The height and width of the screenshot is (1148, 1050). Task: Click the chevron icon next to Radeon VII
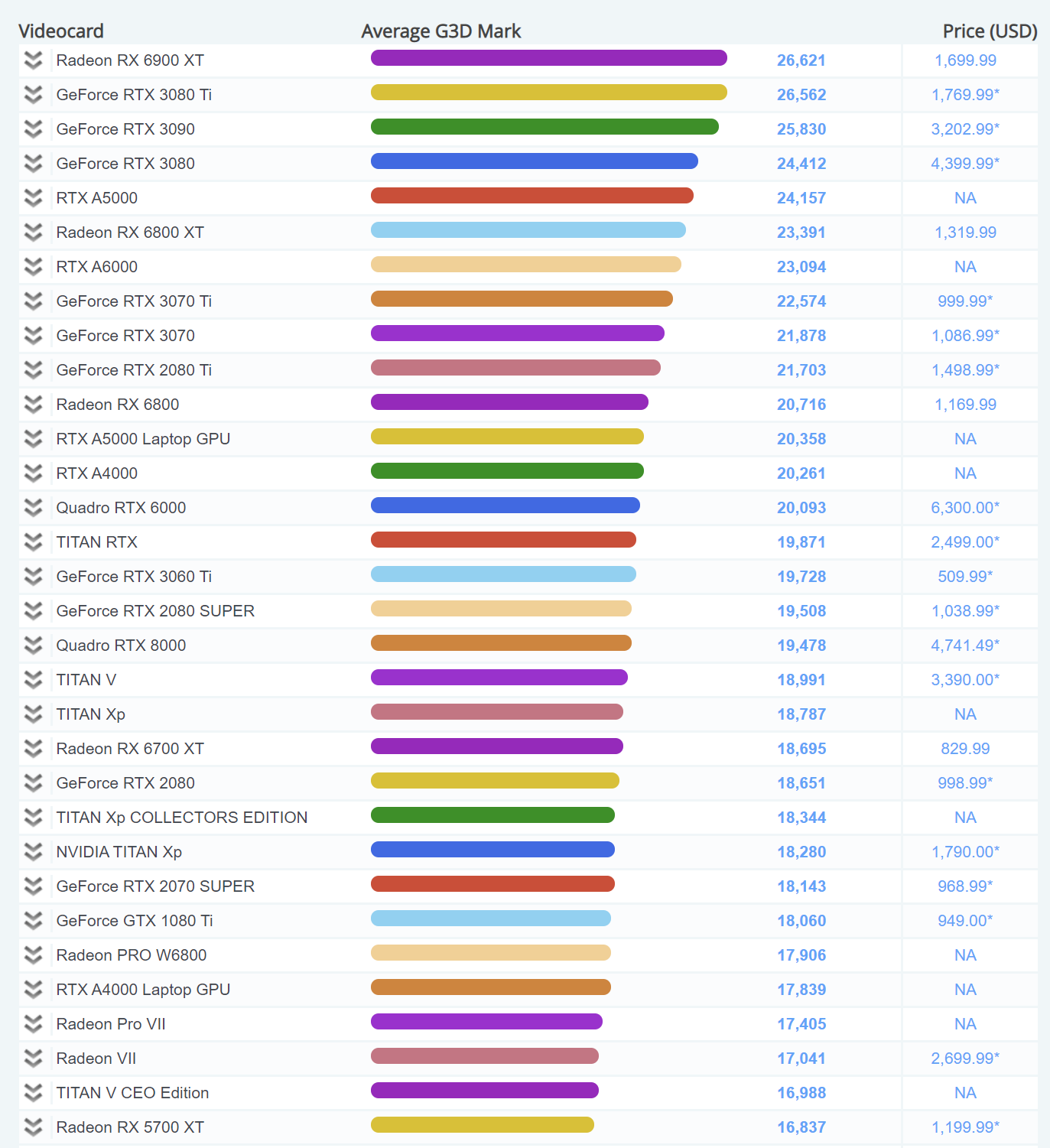click(x=33, y=1059)
